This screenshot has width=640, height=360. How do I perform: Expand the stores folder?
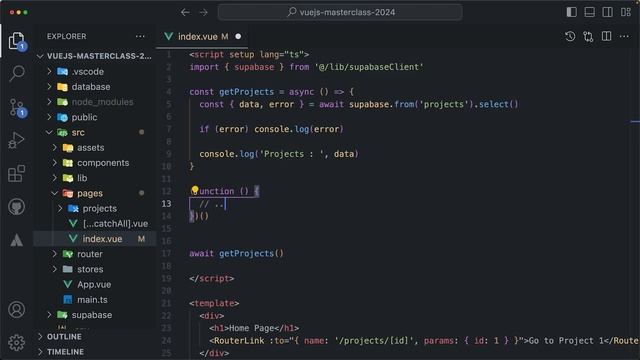(95, 269)
